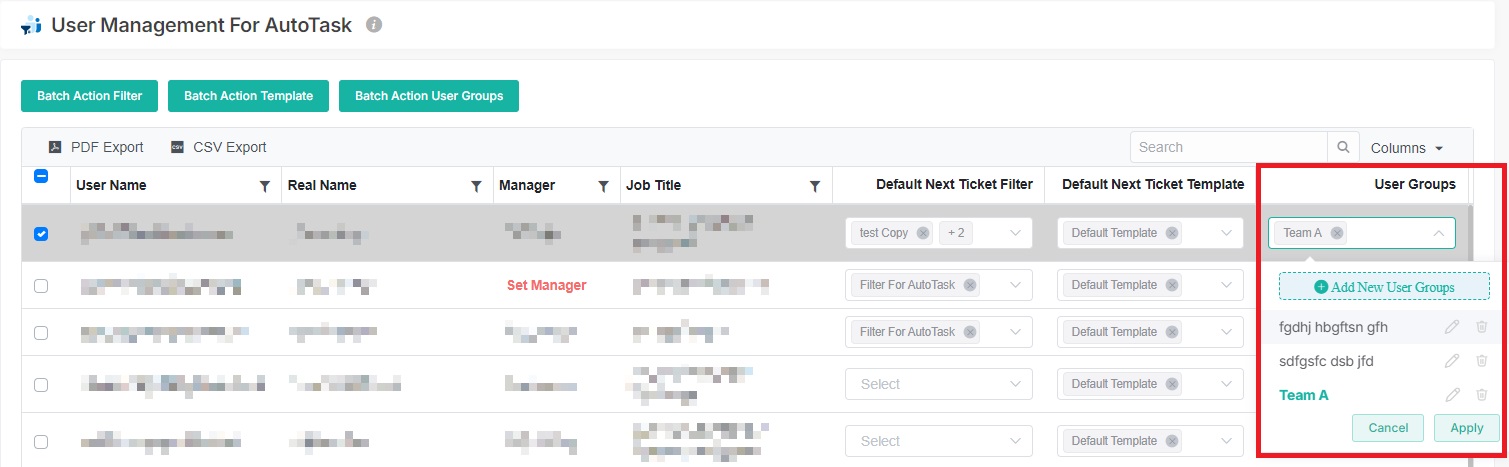The width and height of the screenshot is (1509, 467).
Task: Click the trash icon next to Team A option
Action: click(1482, 395)
